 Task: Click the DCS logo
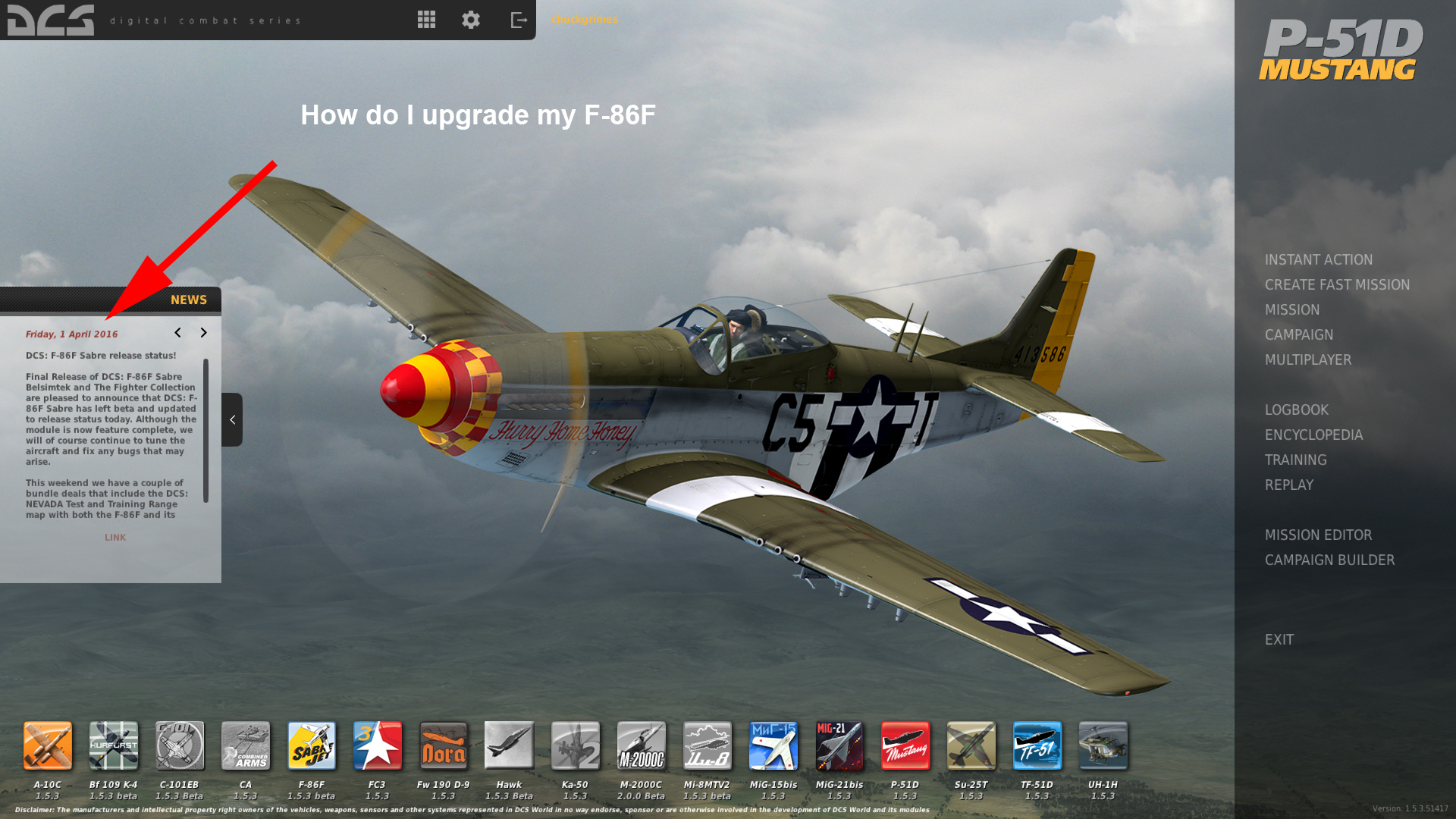[x=51, y=20]
